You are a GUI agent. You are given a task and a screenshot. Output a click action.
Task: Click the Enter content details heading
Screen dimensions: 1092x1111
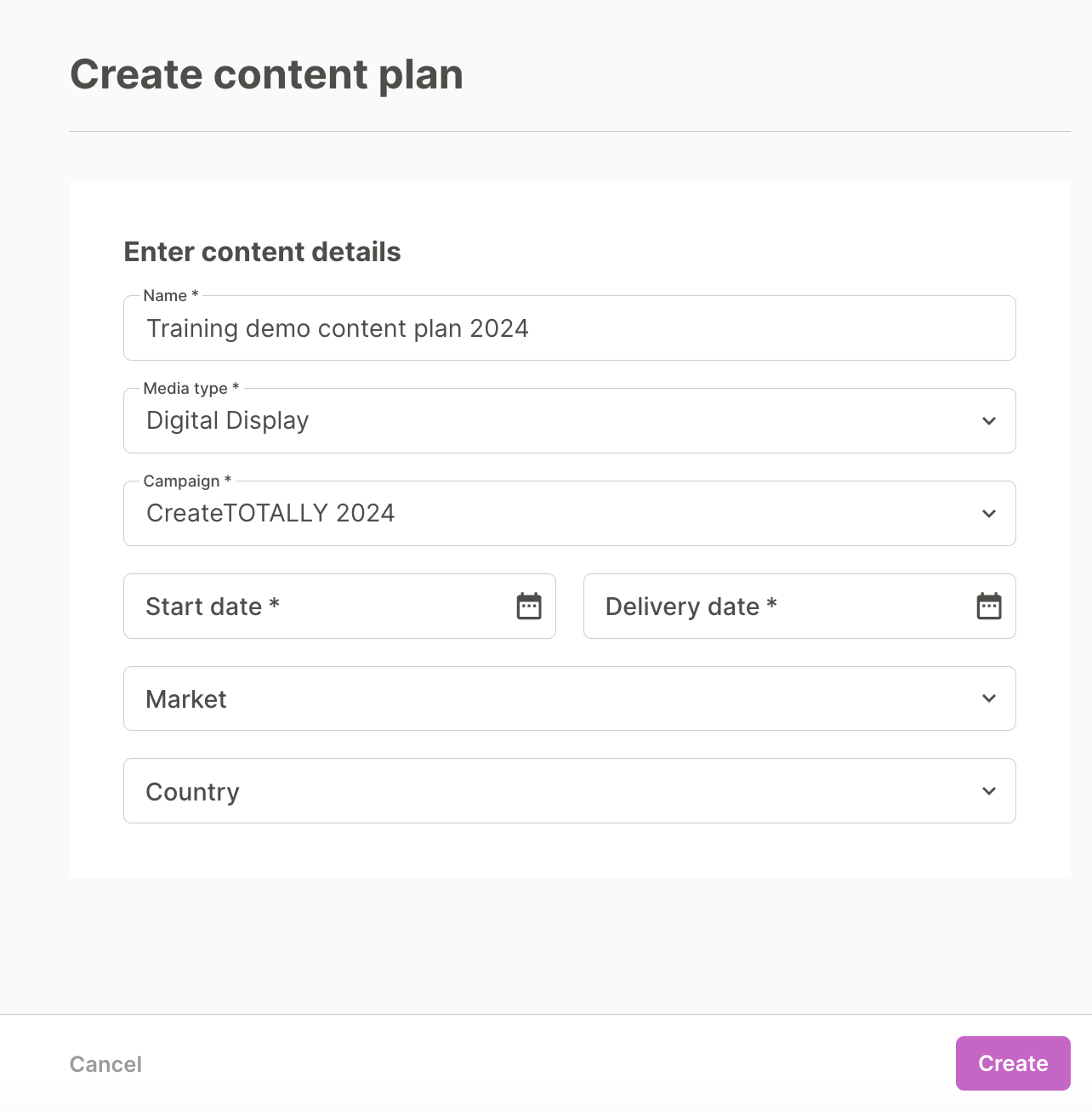[262, 252]
